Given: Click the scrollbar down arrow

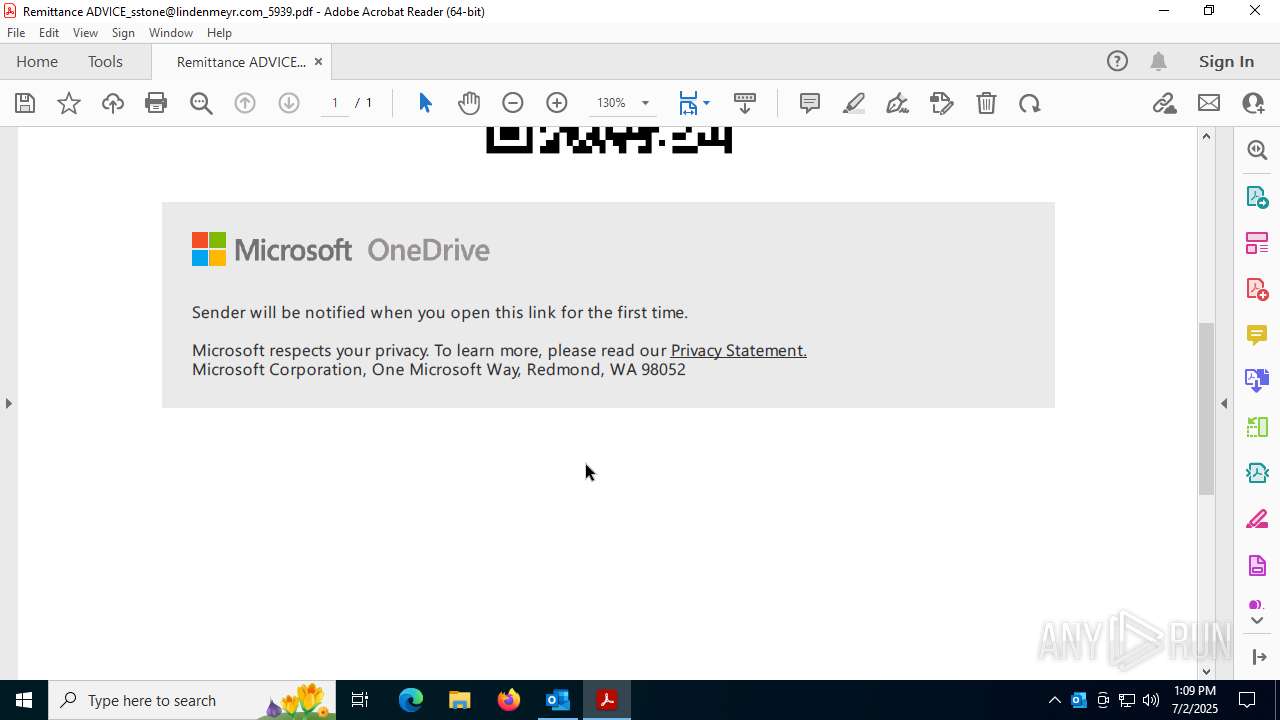Looking at the screenshot, I should [x=1206, y=671].
